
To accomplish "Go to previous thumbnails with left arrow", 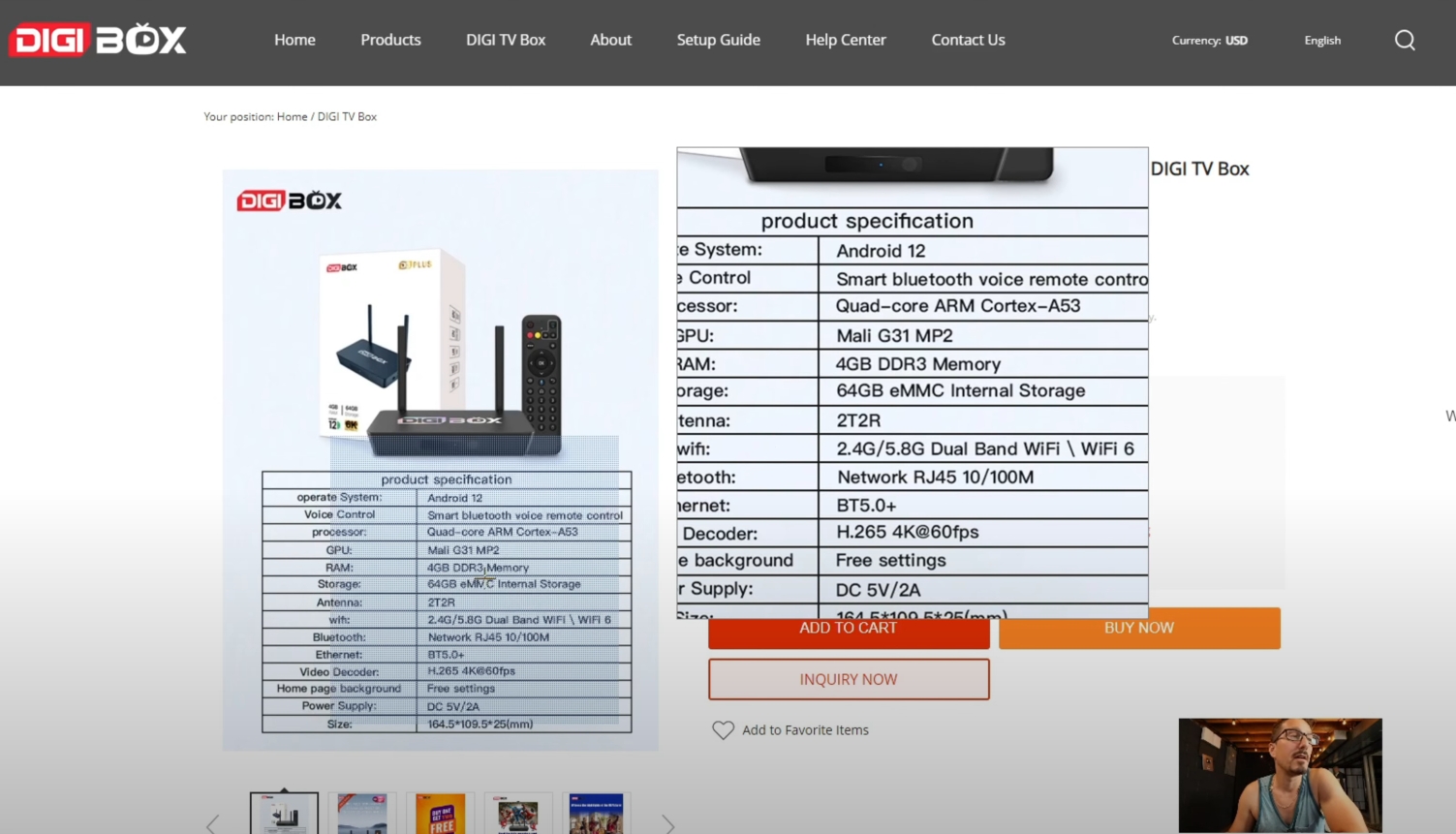I will tap(212, 824).
